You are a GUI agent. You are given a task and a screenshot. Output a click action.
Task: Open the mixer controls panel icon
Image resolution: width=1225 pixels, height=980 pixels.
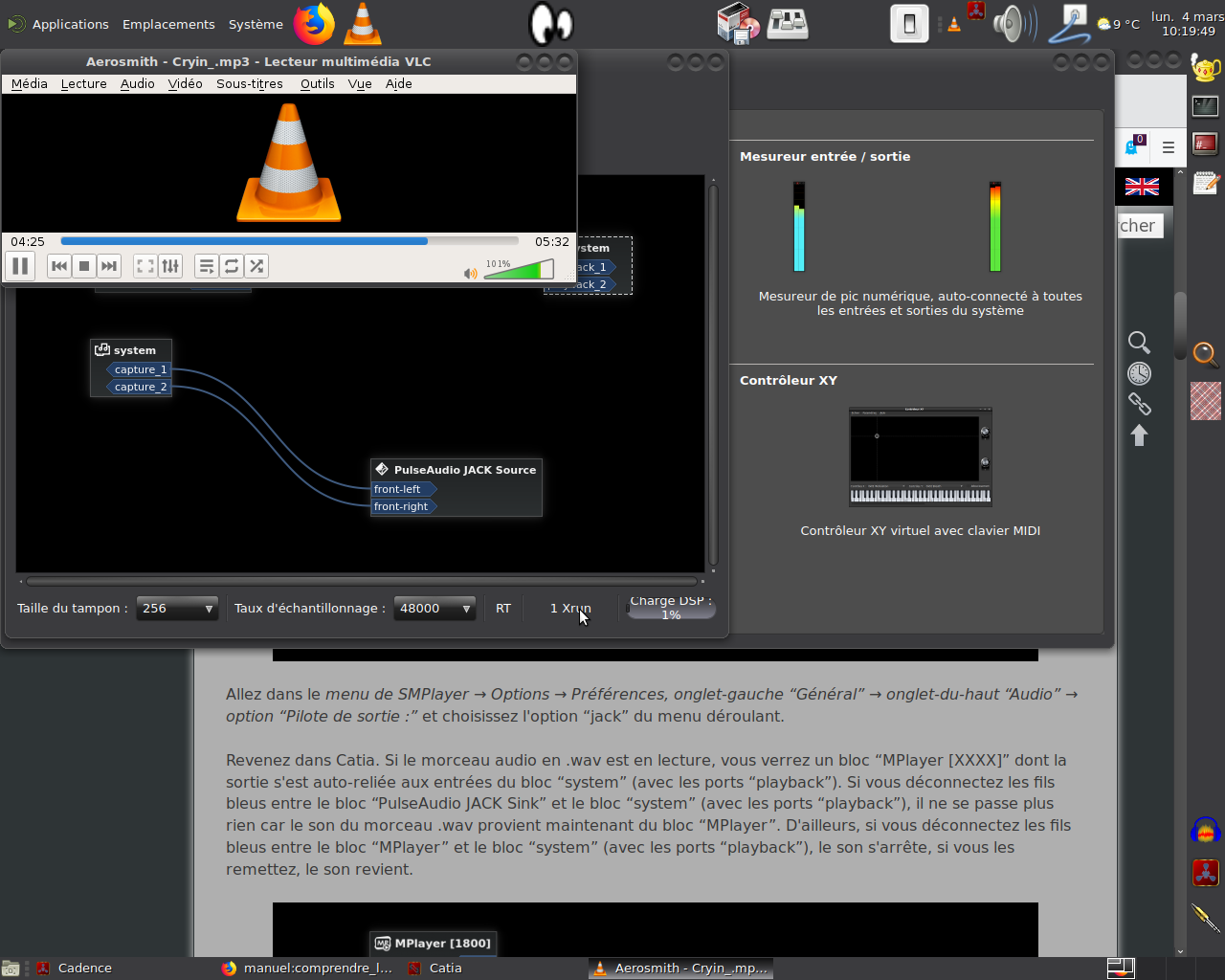(788, 24)
